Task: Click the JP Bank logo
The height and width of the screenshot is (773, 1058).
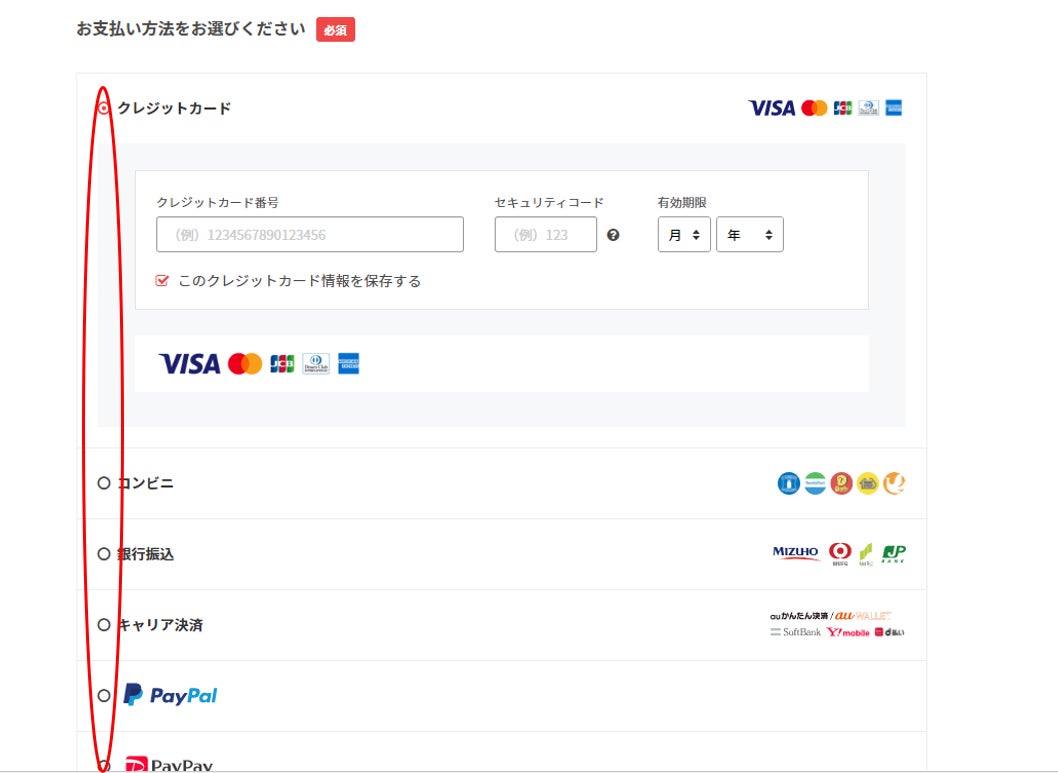Action: coord(894,554)
